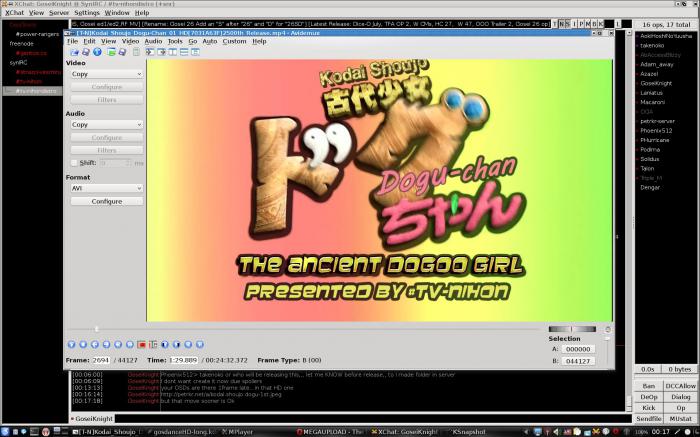
Task: Click the Selection B value field
Action: click(578, 361)
